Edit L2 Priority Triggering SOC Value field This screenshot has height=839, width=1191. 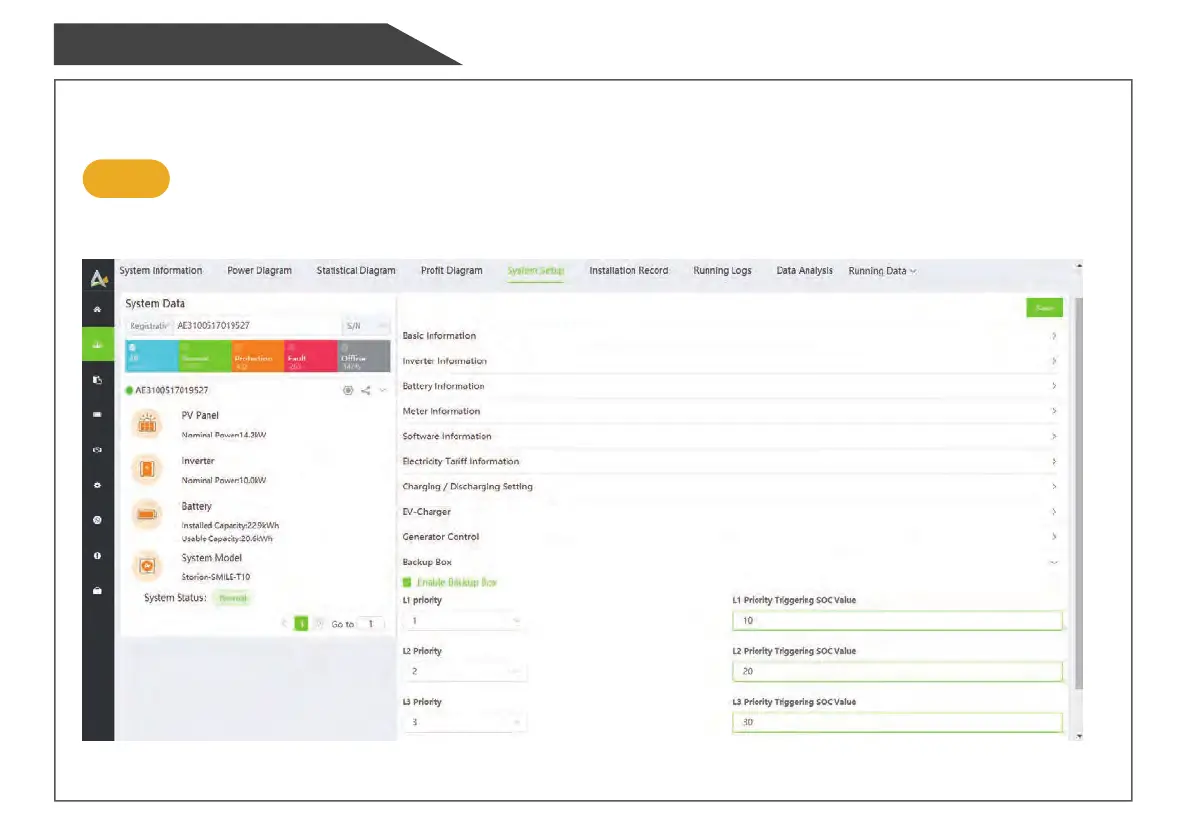(897, 671)
